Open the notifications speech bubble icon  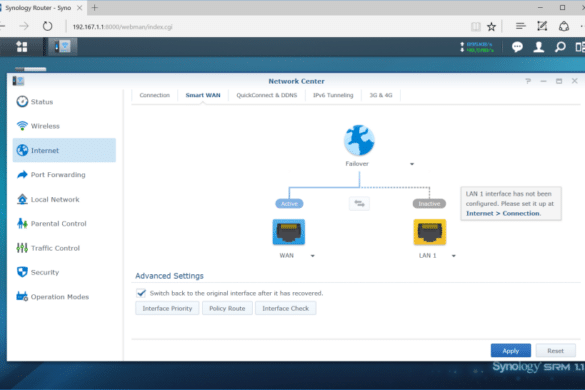click(x=517, y=47)
